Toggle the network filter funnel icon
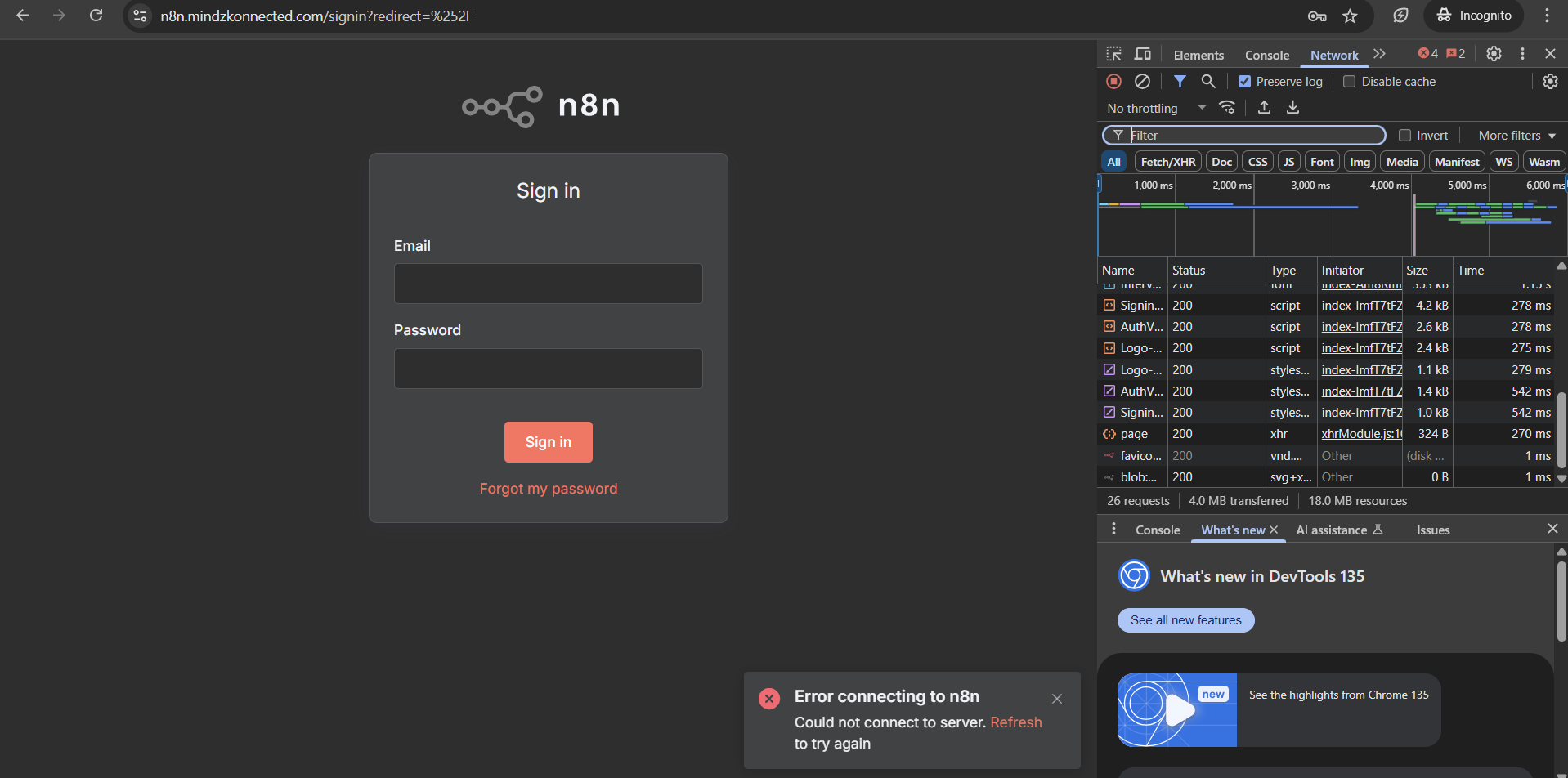1568x778 pixels. 1180,81
